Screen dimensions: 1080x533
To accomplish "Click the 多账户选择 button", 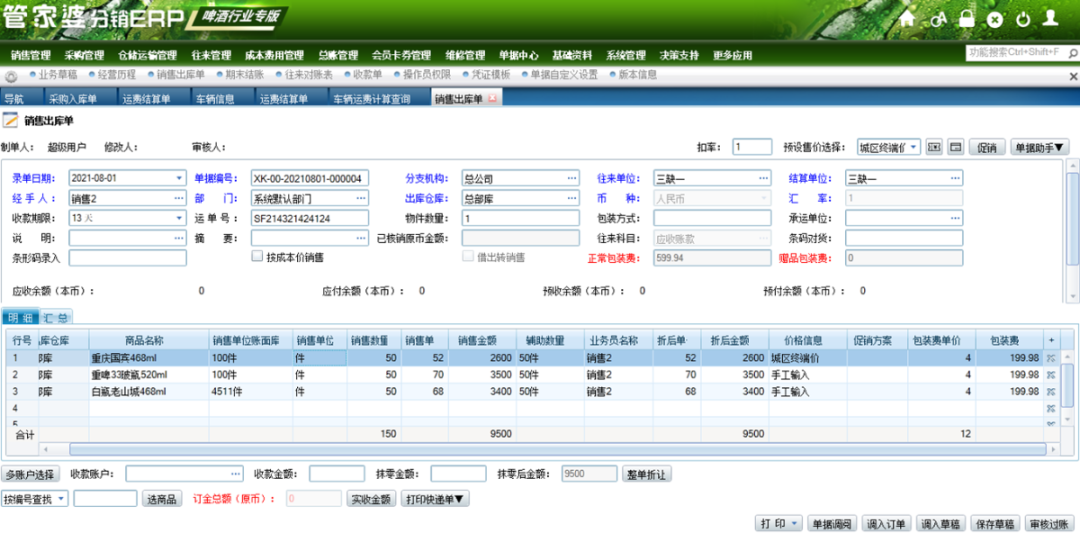I will [x=31, y=474].
